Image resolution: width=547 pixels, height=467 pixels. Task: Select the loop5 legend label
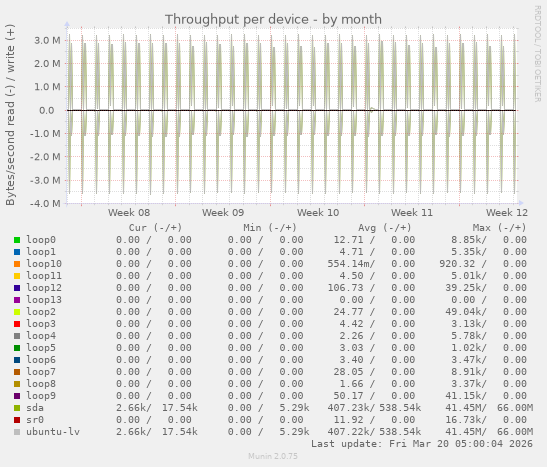click(41, 348)
